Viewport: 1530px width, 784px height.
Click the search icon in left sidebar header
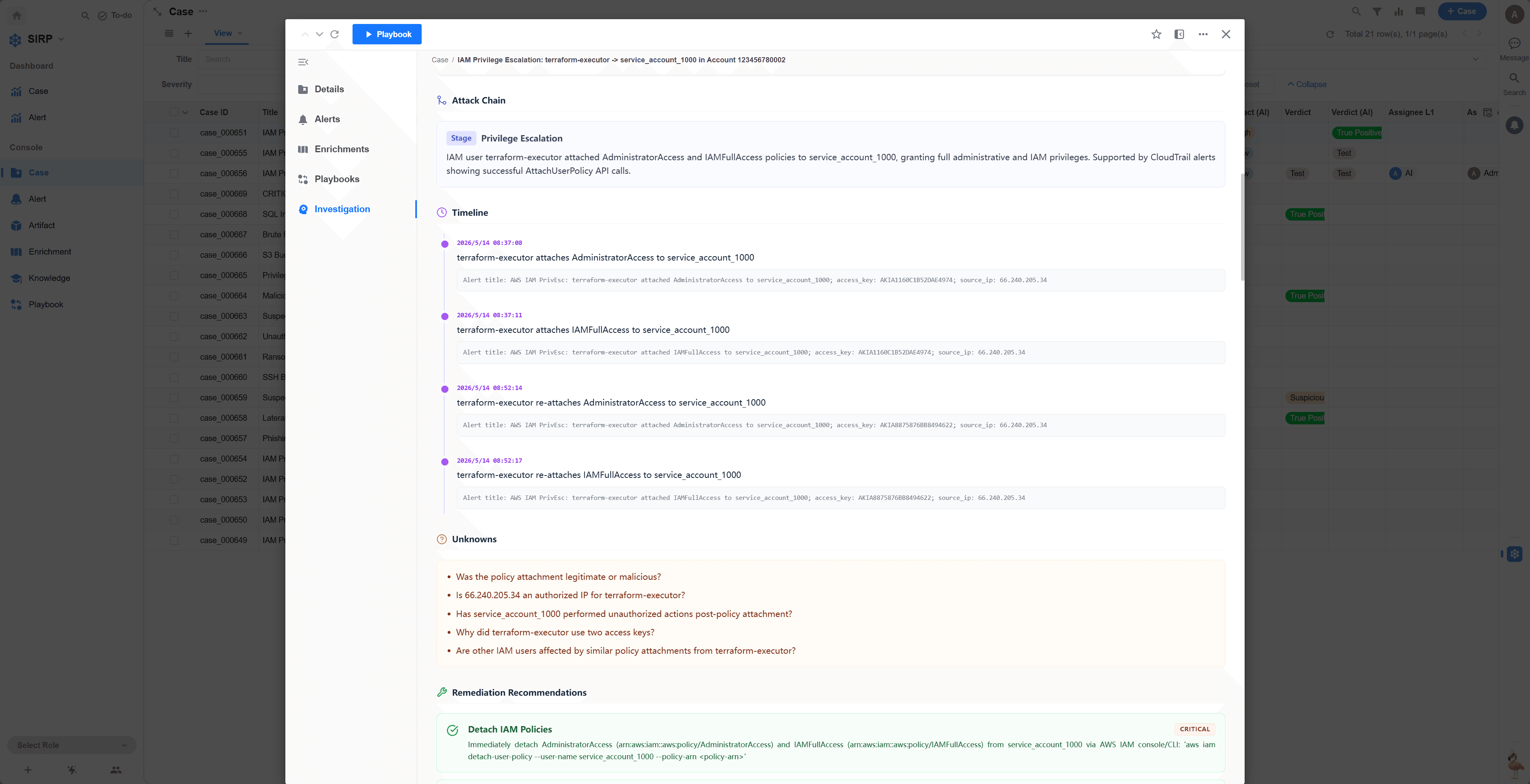pos(85,16)
